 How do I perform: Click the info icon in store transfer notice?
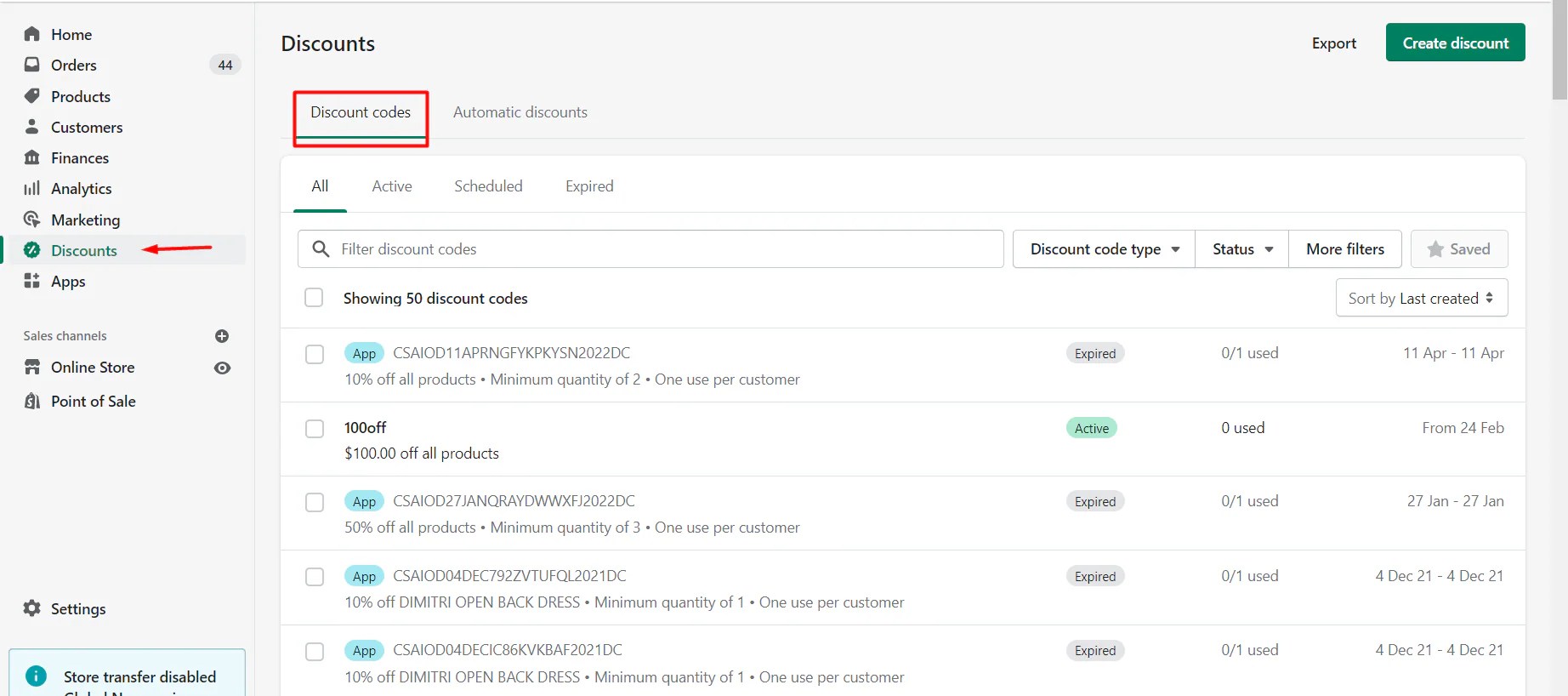click(x=37, y=676)
